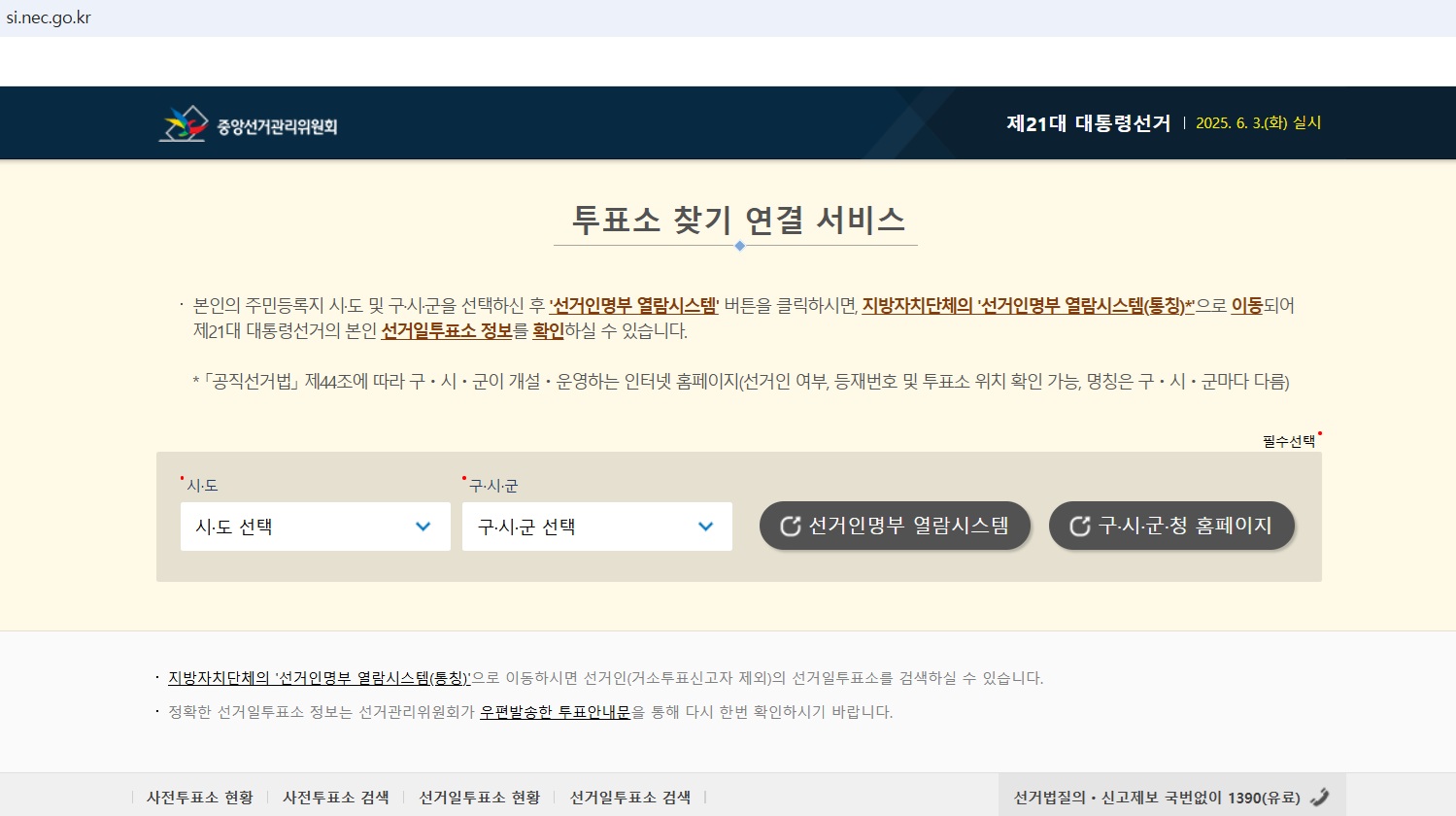
Task: Click the refresh icon on 구·시·군·청 홈페이지 button
Action: tap(1076, 525)
